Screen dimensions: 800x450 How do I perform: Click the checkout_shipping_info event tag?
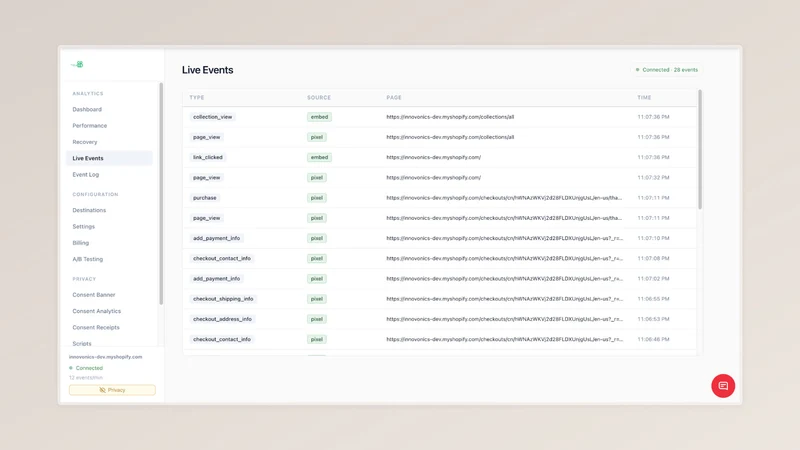click(223, 299)
